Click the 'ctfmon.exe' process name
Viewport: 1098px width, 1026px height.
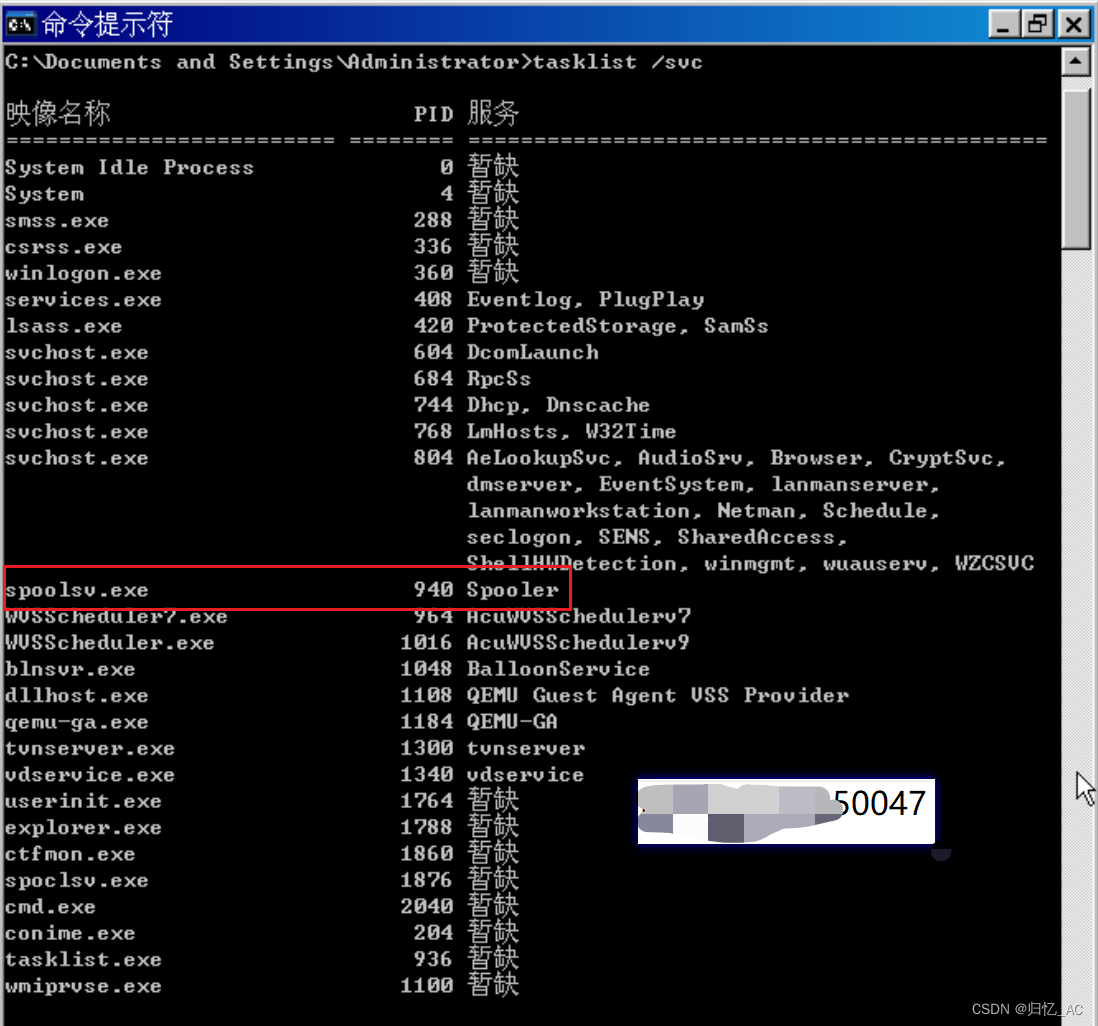70,854
